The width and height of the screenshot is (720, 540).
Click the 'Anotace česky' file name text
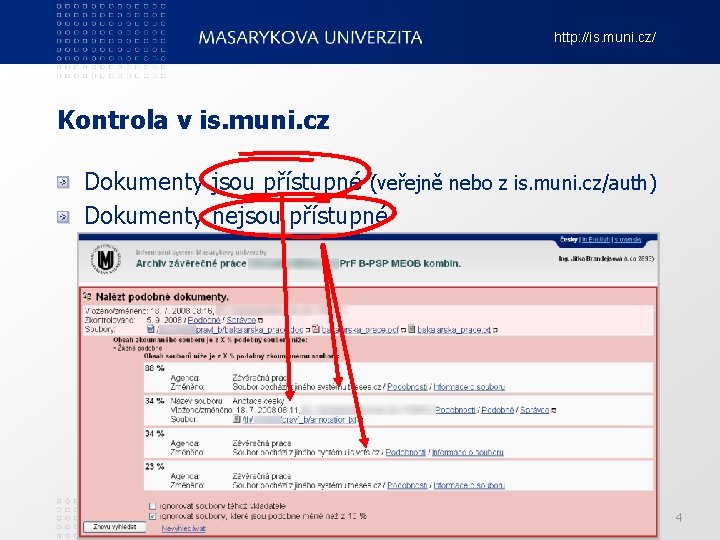click(x=258, y=401)
